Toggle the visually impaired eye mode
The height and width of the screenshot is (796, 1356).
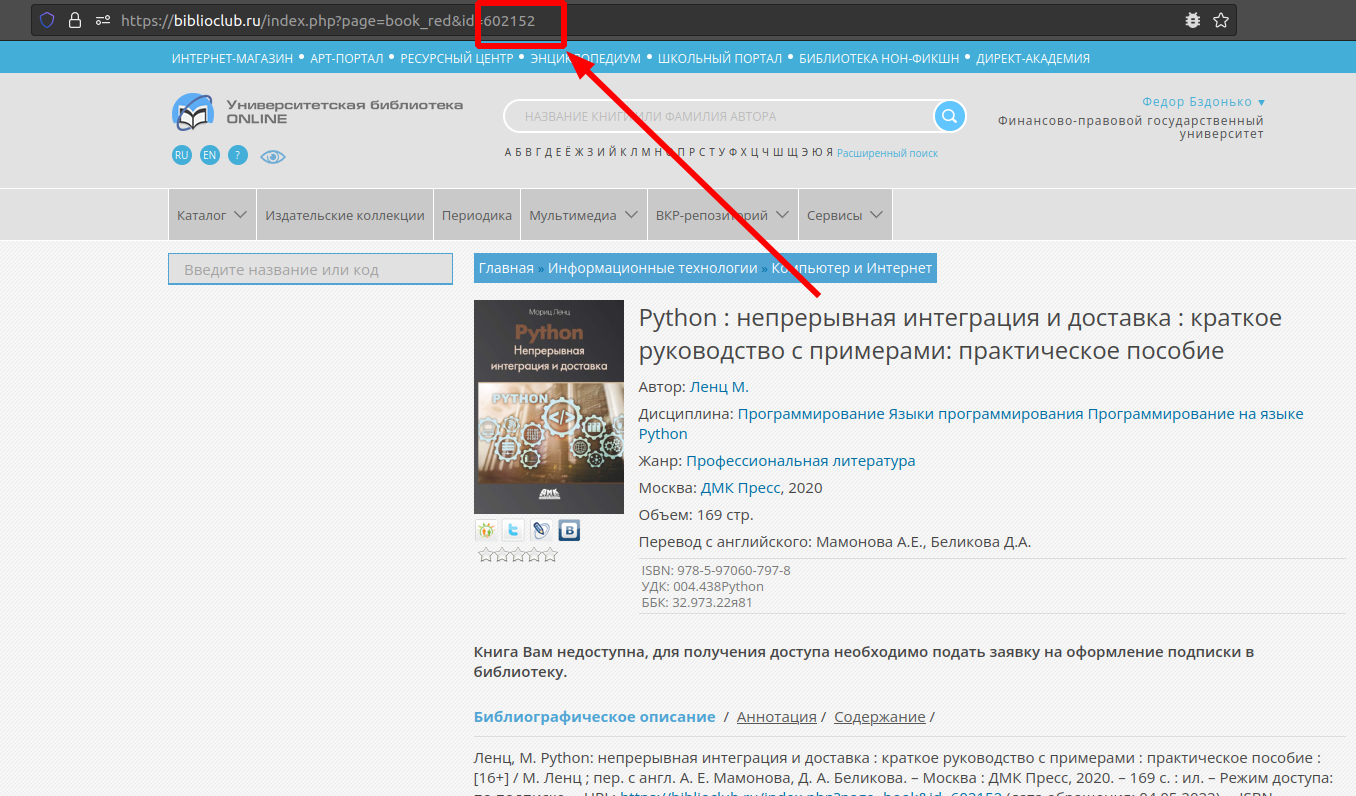tap(273, 156)
